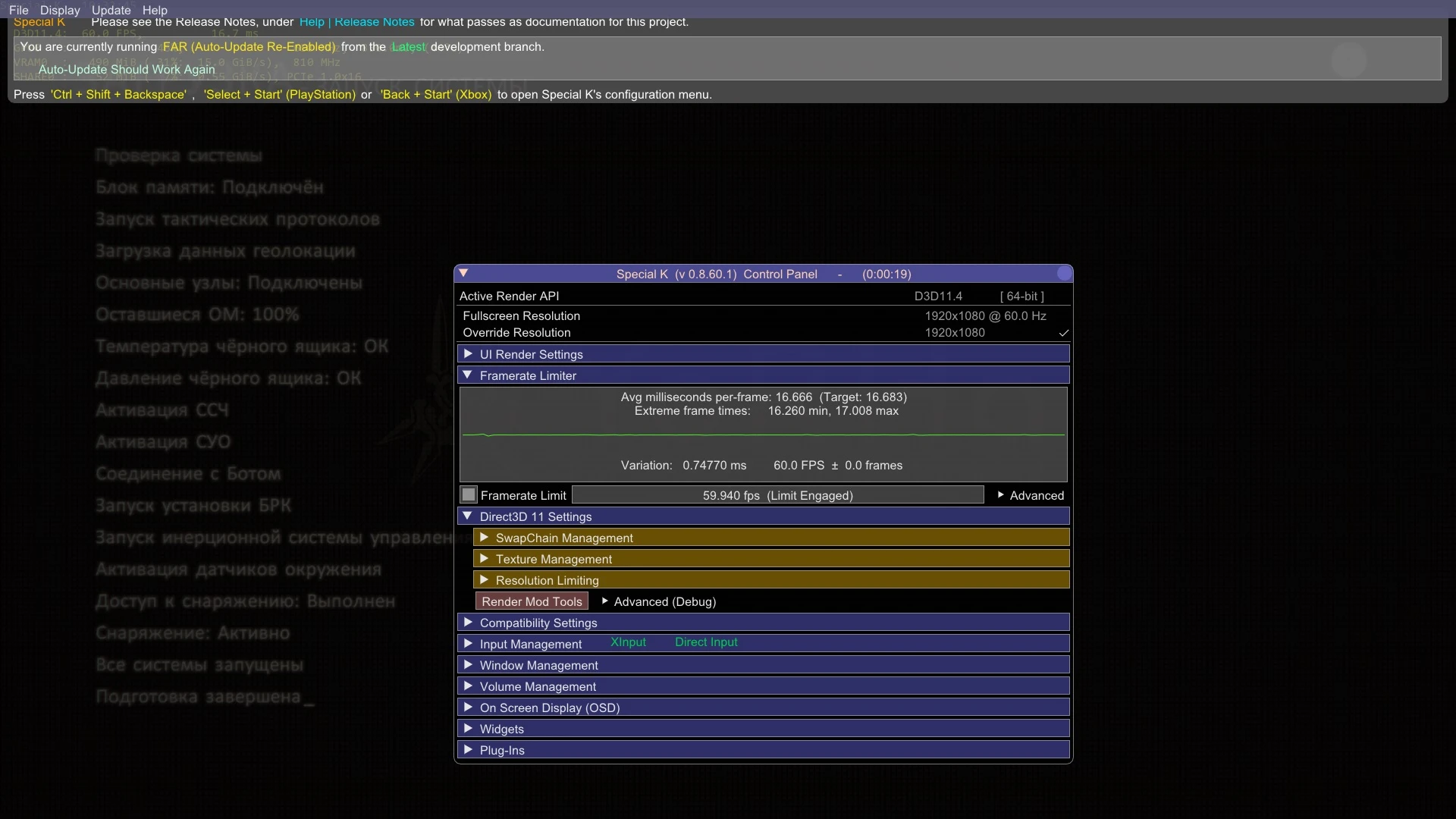Click the frame time graph
Screen dimensions: 1456x819
click(763, 435)
